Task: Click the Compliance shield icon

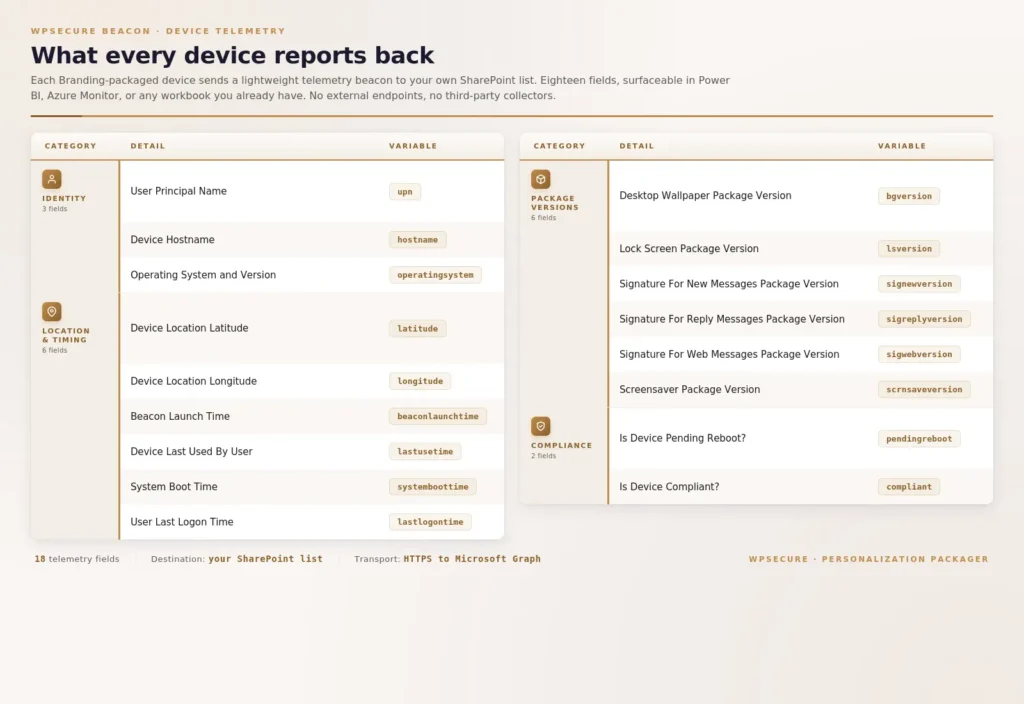Action: [541, 427]
